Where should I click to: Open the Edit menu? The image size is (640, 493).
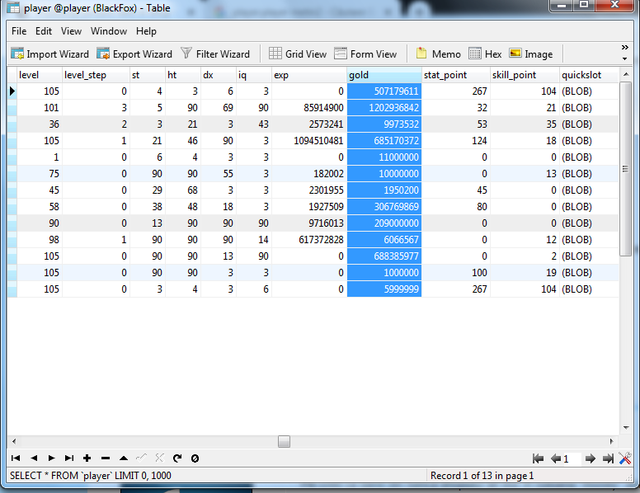coord(43,31)
